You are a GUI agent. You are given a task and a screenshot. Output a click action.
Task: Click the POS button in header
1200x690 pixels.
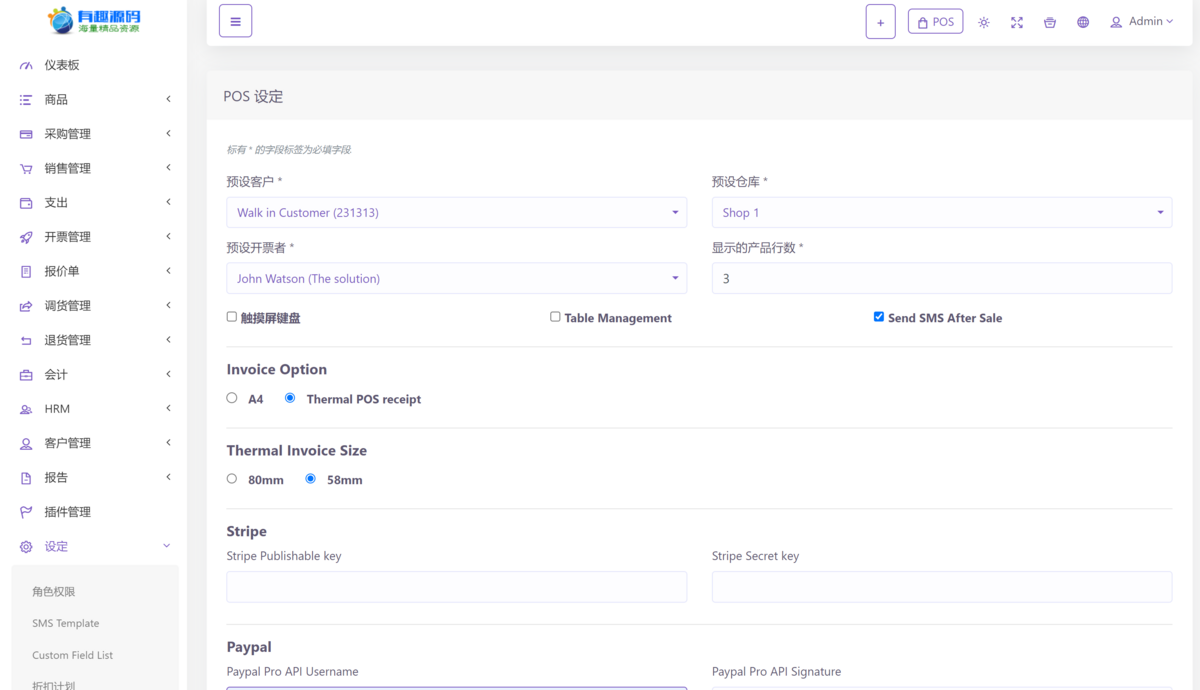(935, 22)
